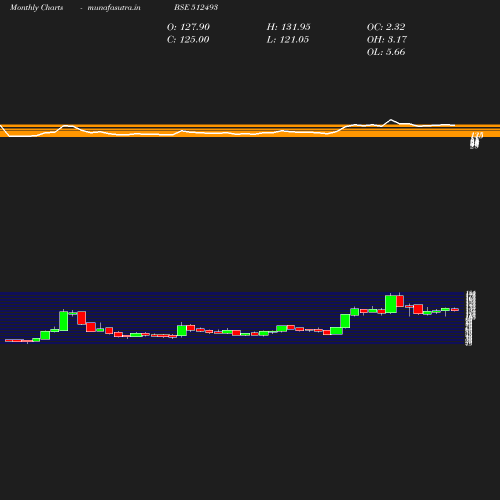Image resolution: width=500 pixels, height=500 pixels.
Task: Click the 'OL: 5.66' value
Action: pyautogui.click(x=386, y=52)
